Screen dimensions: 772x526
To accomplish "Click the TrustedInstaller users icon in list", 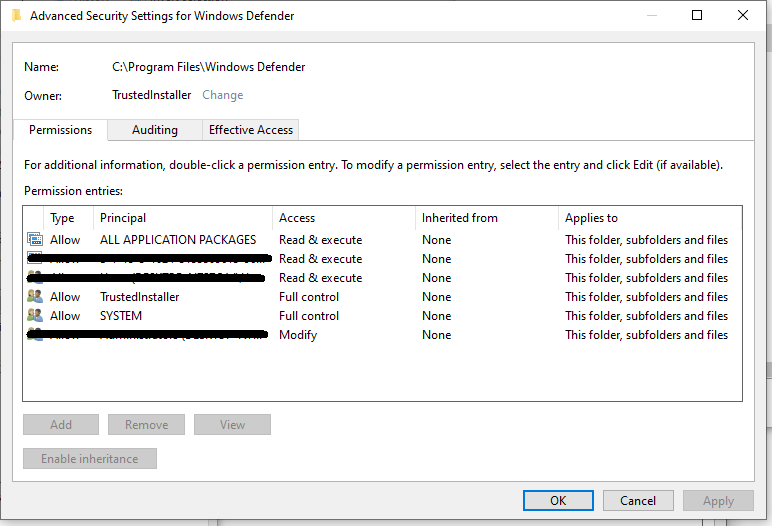I will tap(34, 296).
